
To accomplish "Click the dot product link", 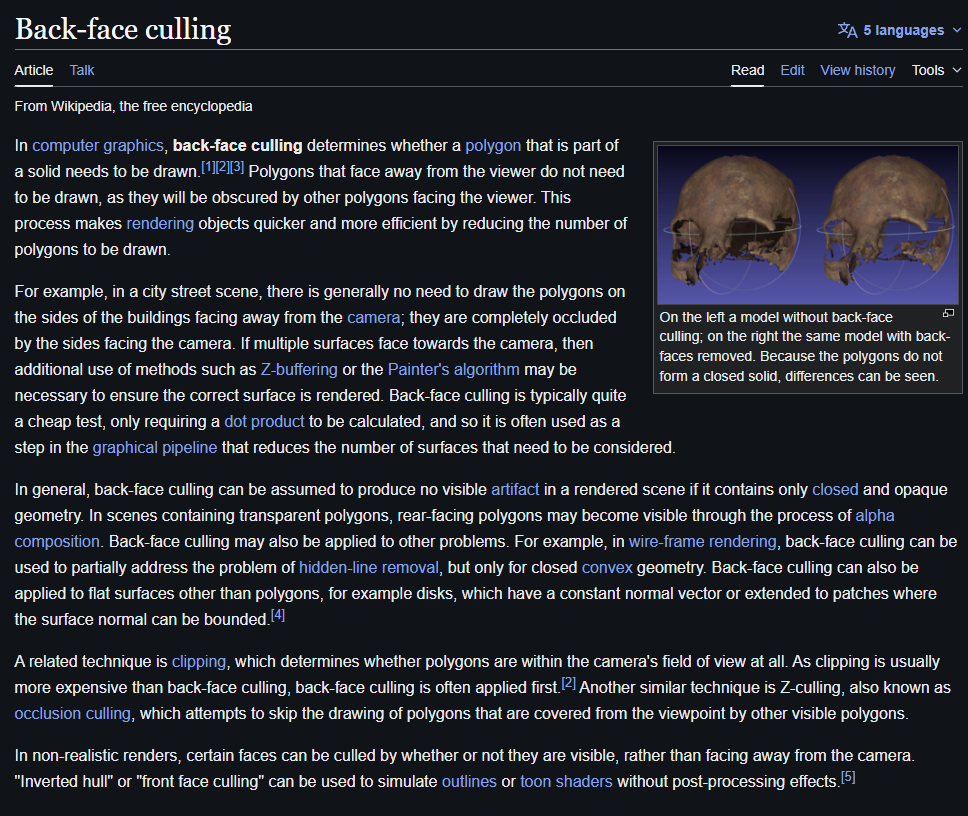I will pyautogui.click(x=264, y=421).
